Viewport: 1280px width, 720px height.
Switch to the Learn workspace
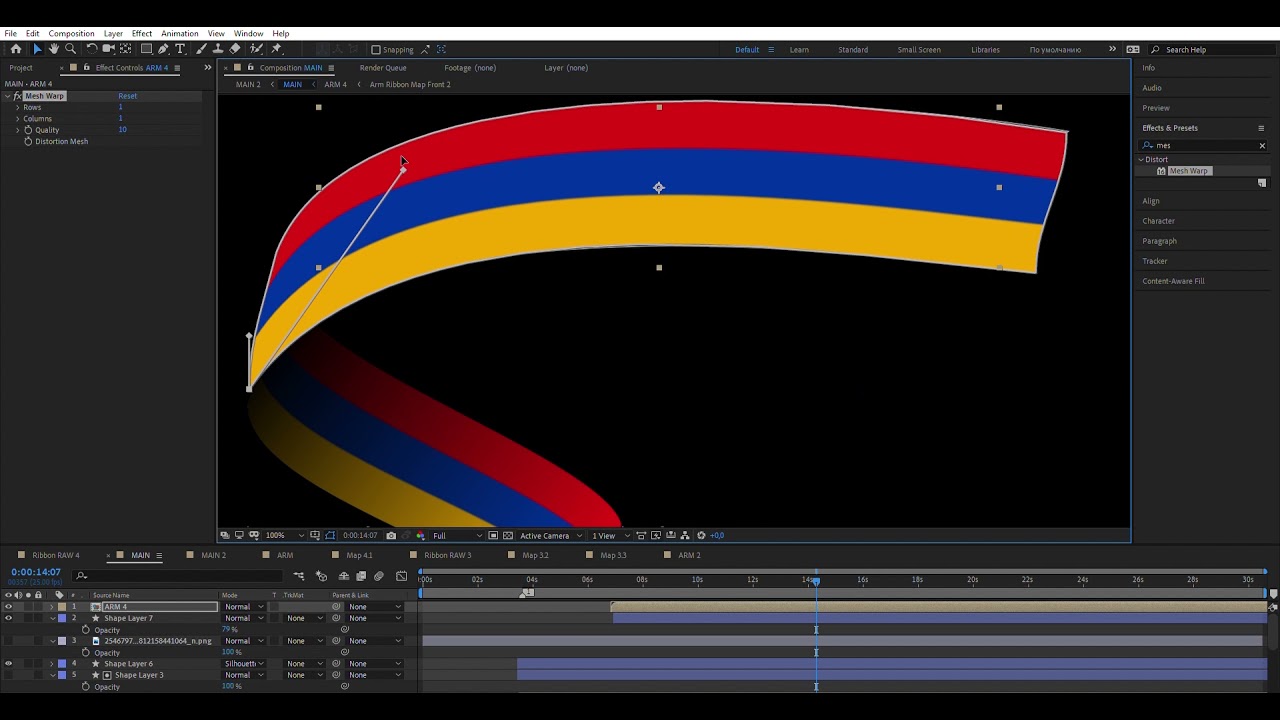tap(799, 50)
